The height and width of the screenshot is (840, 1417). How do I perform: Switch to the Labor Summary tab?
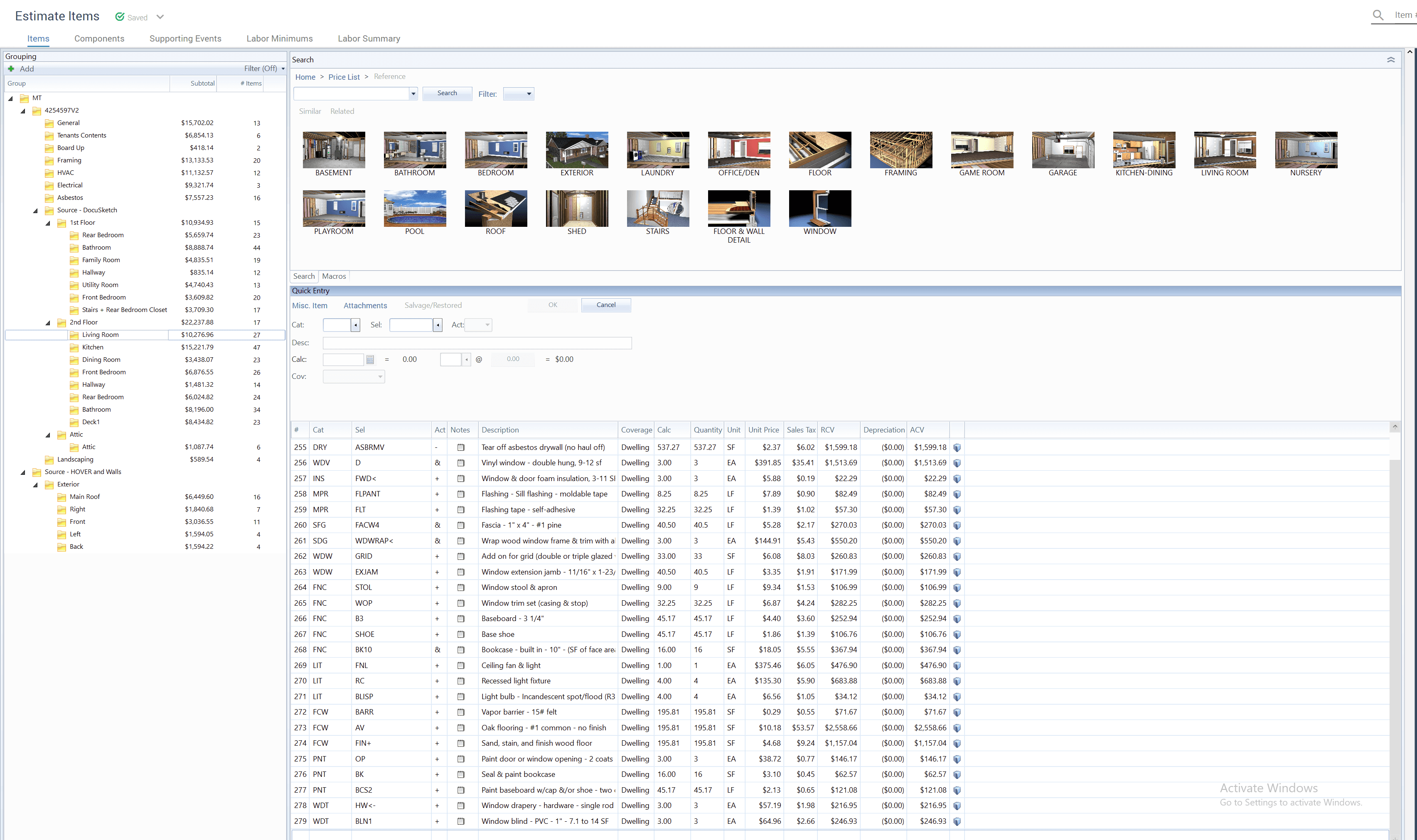coord(369,39)
